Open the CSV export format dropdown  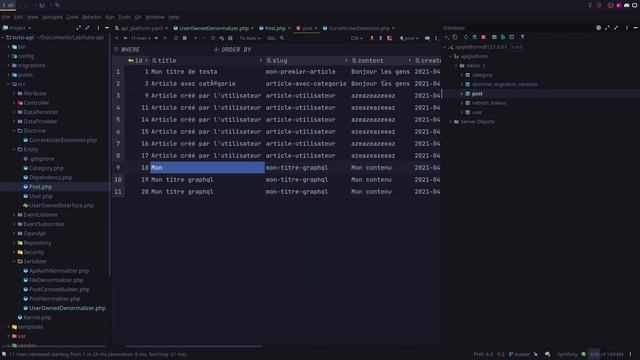[356, 38]
